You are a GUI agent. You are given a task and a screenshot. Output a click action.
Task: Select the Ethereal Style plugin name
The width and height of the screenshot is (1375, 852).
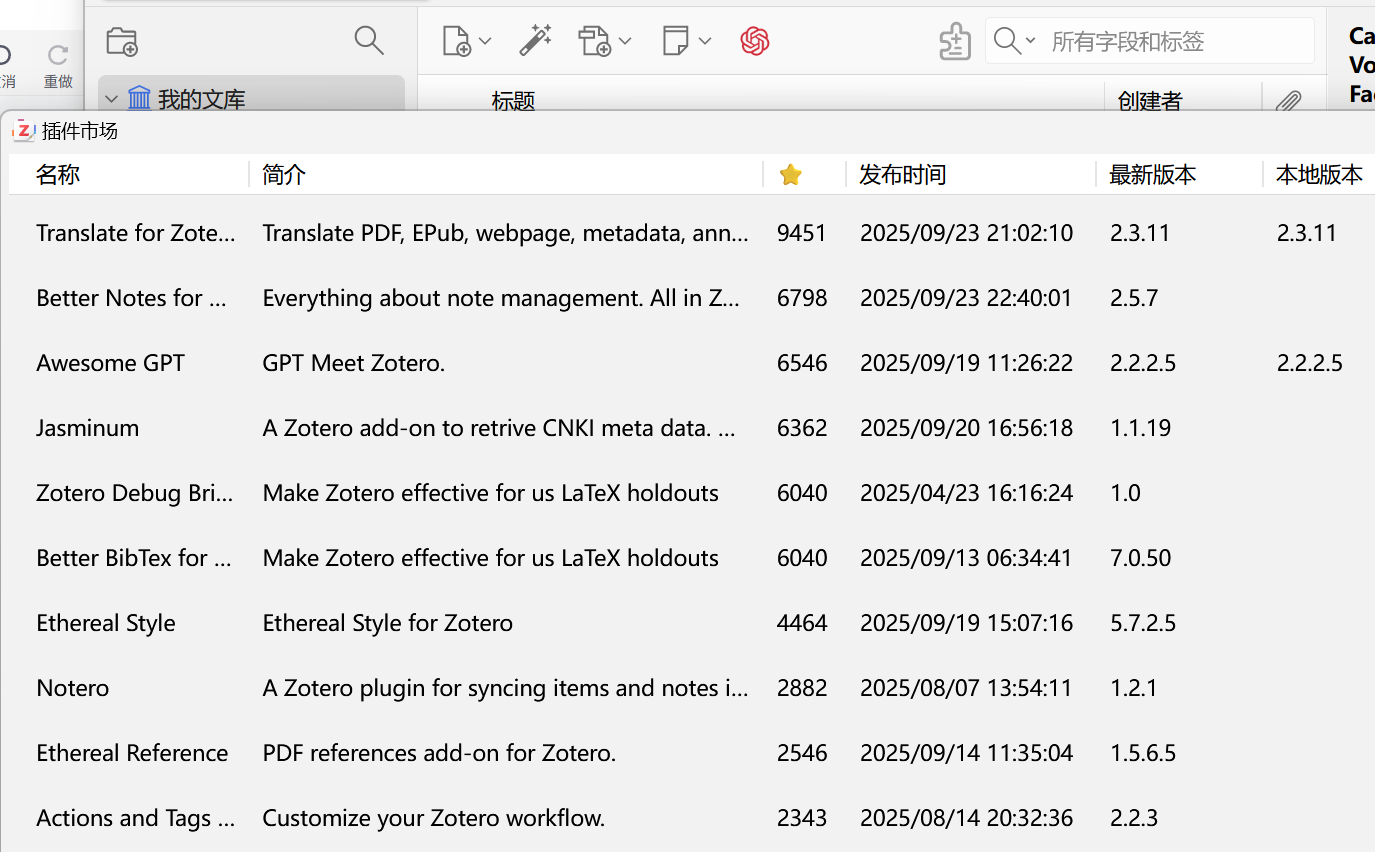click(106, 622)
